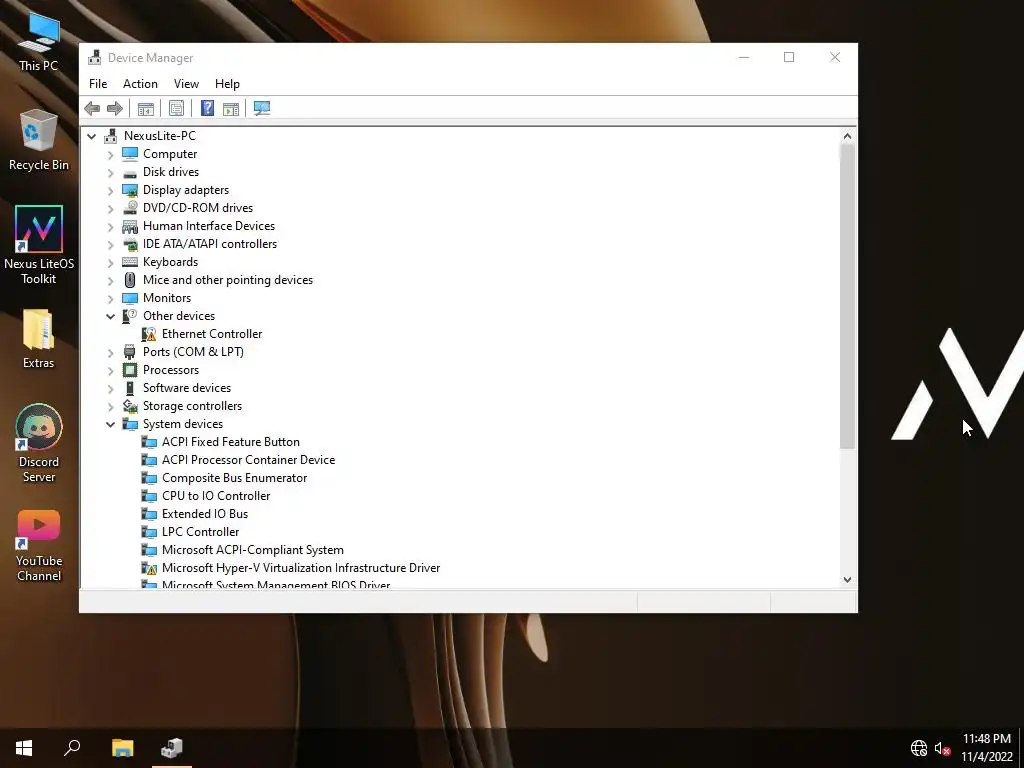Click the muted speaker tray icon
Viewport: 1024px width, 768px height.
(x=942, y=748)
